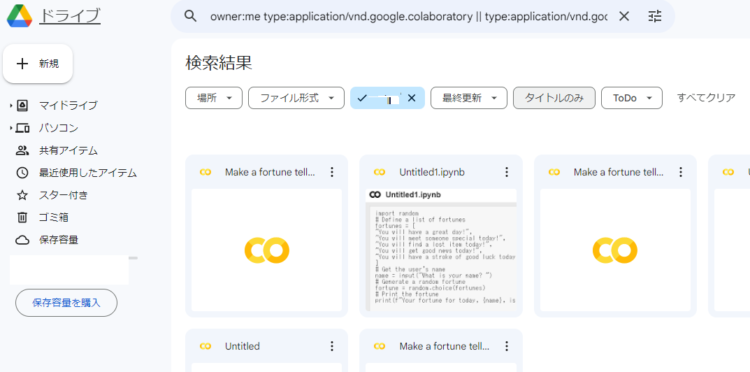Open more options for Make a fortune card left of Untitled1.ipynb
The image size is (750, 372).
[332, 172]
